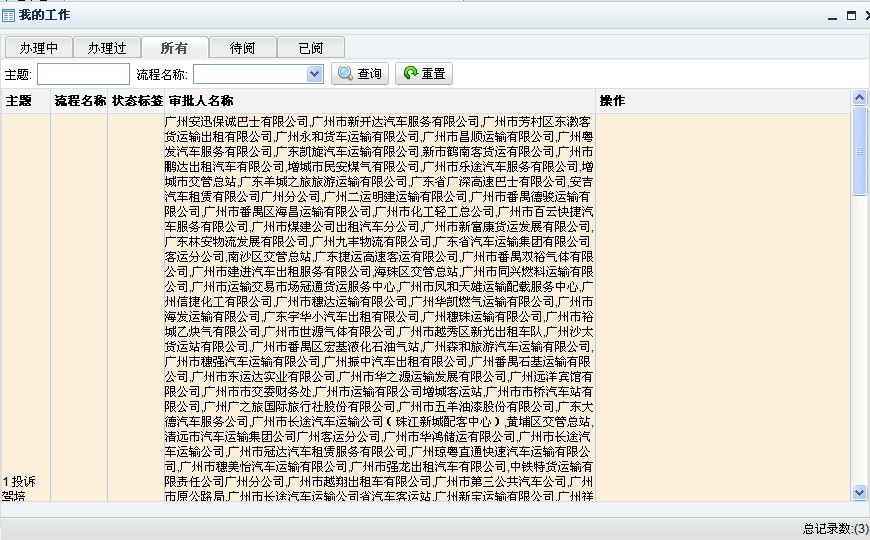Open the 已阅 tab

[x=311, y=48]
